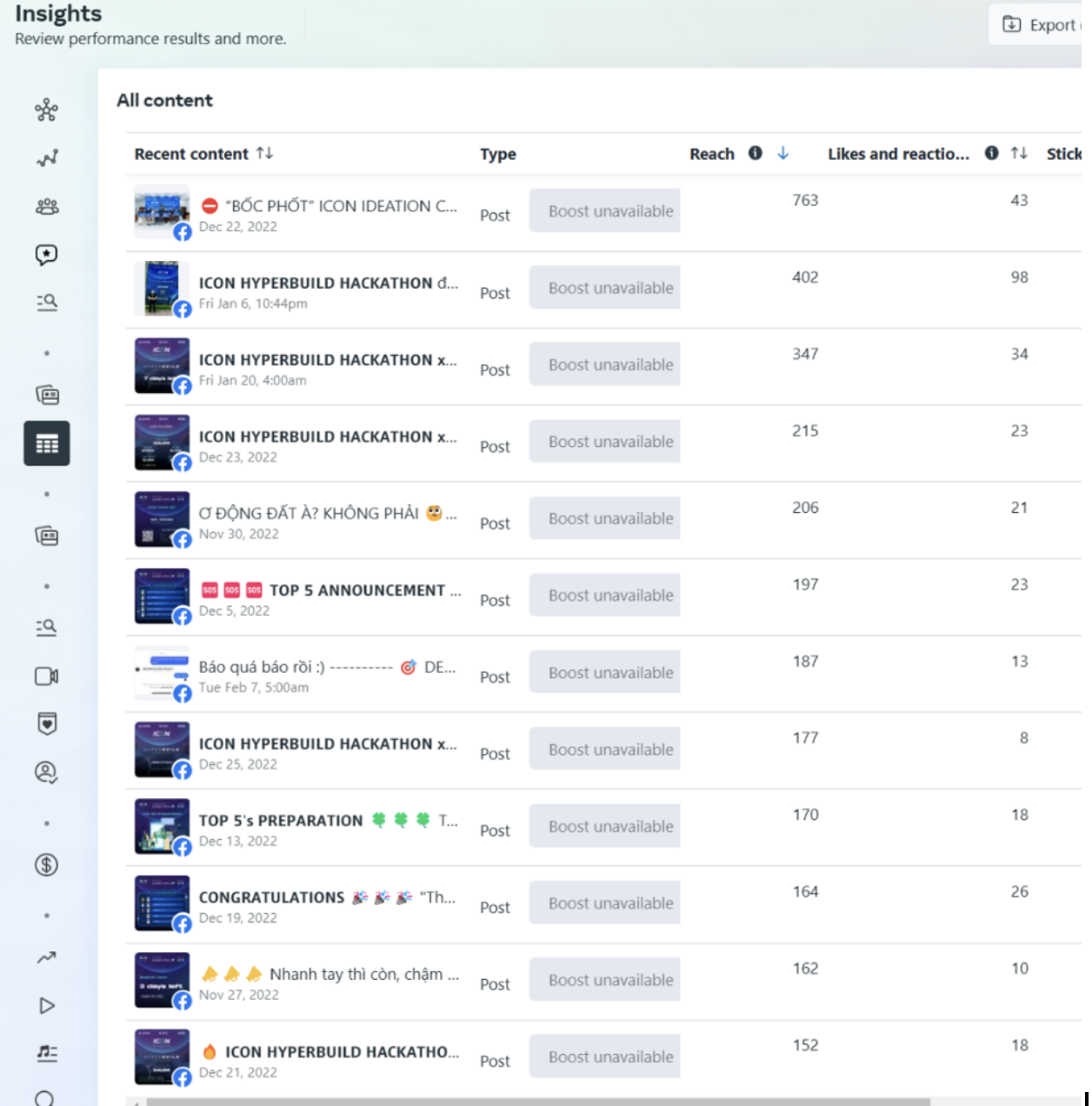Open the video camera icon in sidebar
Viewport: 1092px width, 1106px height.
(x=46, y=676)
